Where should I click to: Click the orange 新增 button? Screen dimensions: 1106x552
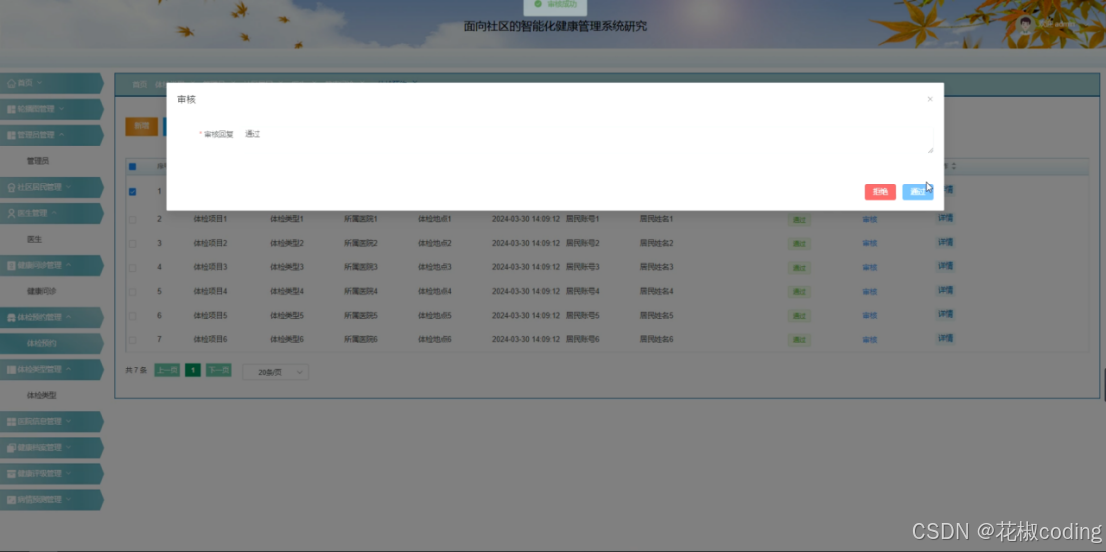click(142, 126)
